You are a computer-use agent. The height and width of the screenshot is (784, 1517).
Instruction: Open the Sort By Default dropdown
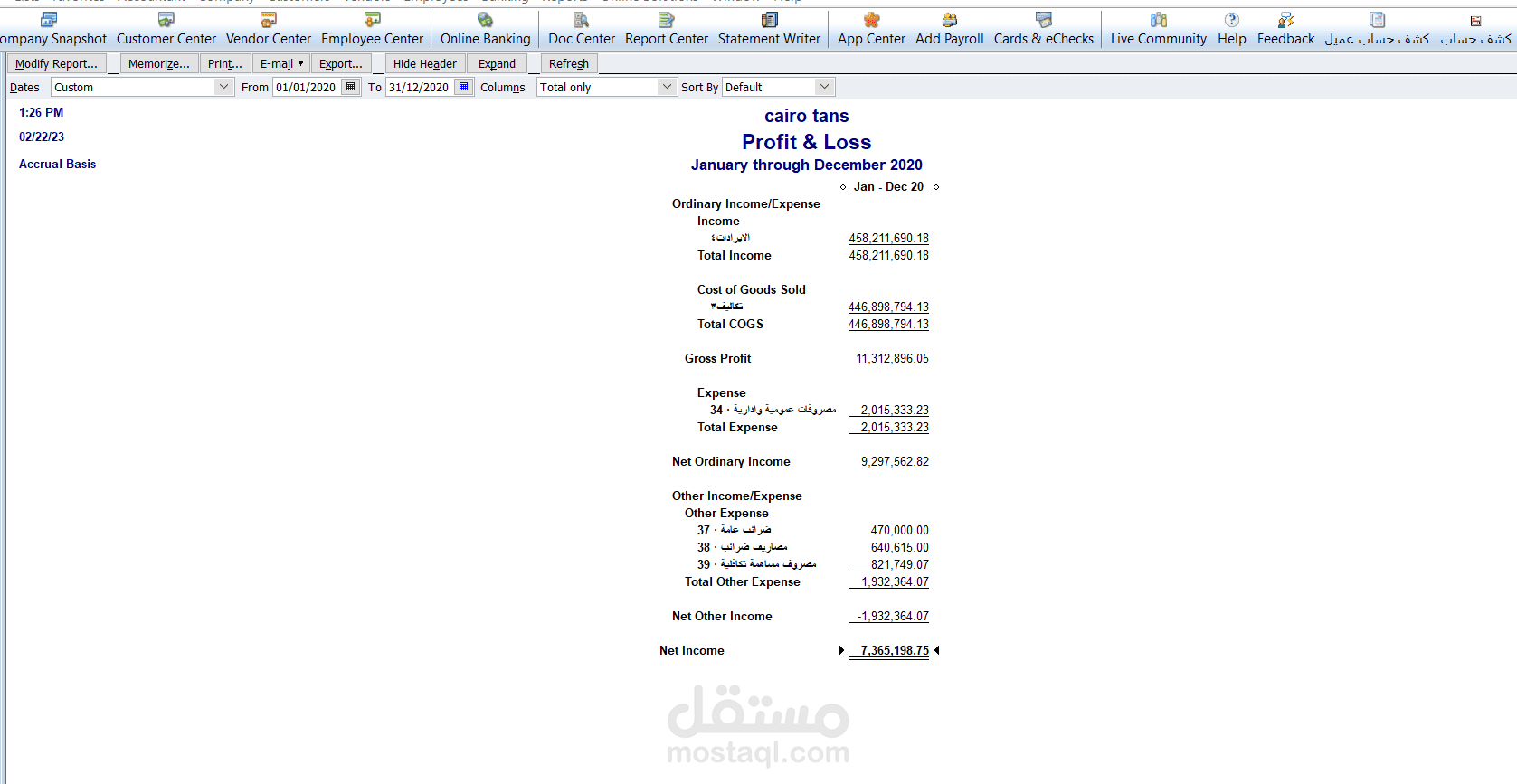pyautogui.click(x=778, y=87)
